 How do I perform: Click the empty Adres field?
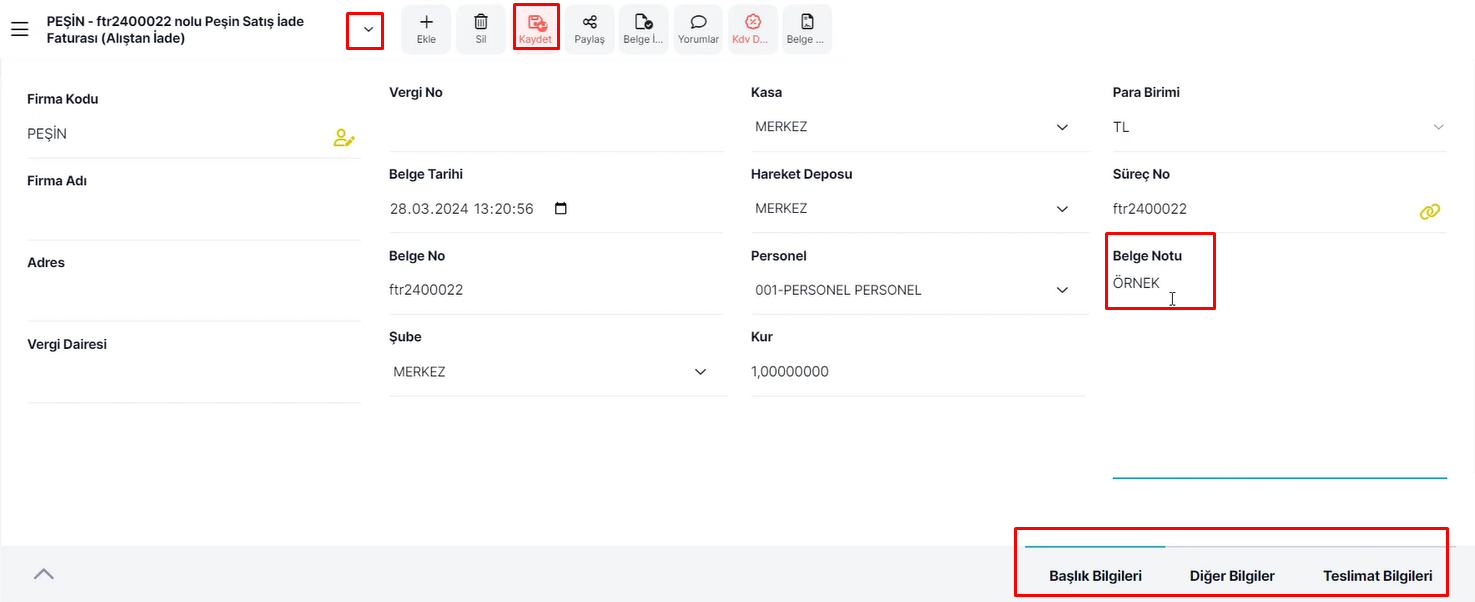click(194, 297)
